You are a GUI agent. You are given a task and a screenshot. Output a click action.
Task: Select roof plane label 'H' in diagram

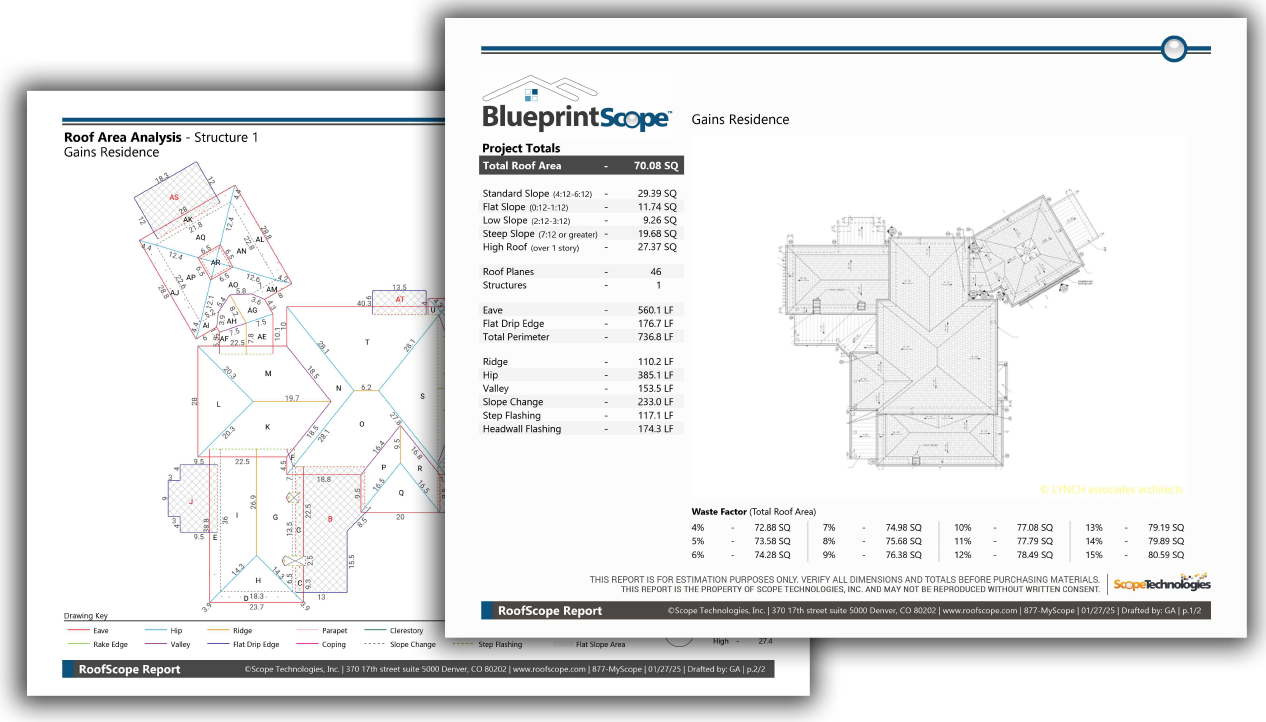coord(258,580)
